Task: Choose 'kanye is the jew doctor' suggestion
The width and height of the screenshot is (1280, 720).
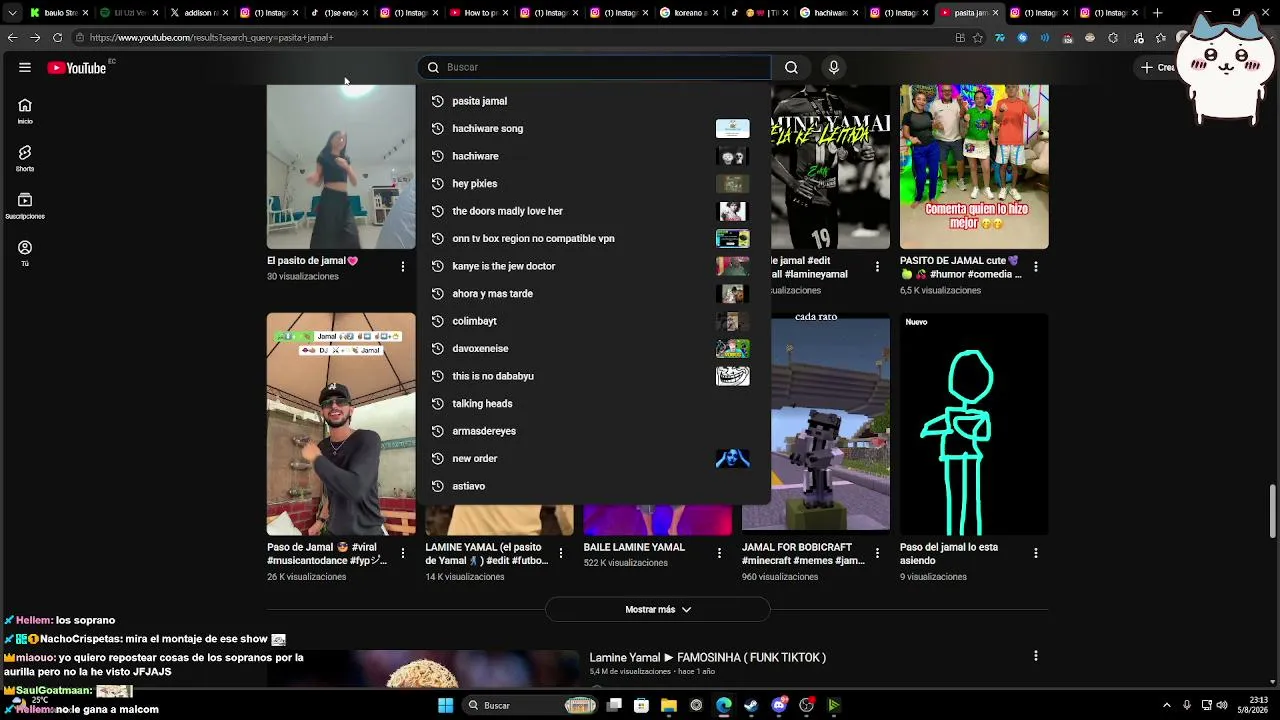Action: 594,266
